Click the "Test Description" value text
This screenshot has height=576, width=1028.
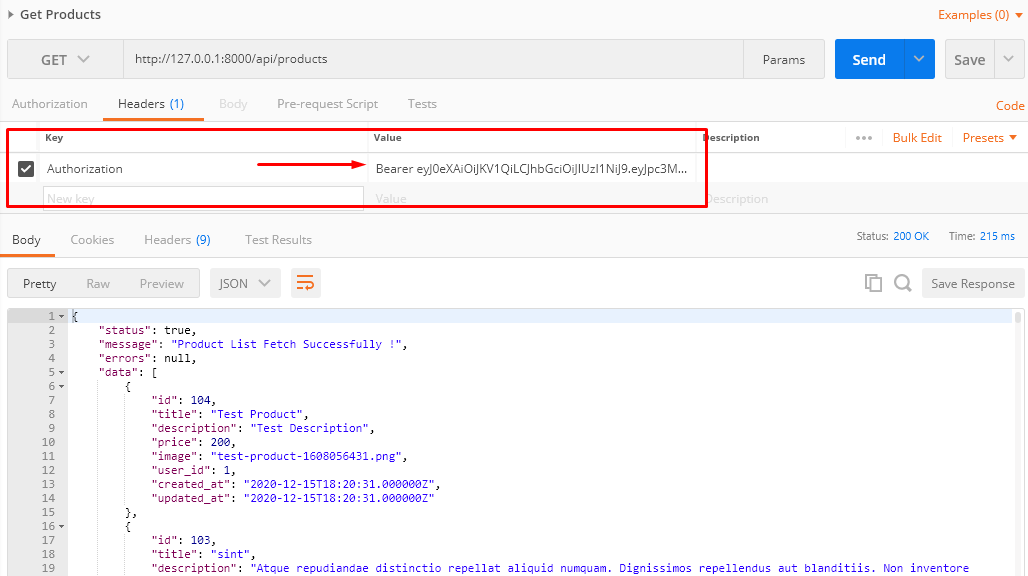click(309, 428)
